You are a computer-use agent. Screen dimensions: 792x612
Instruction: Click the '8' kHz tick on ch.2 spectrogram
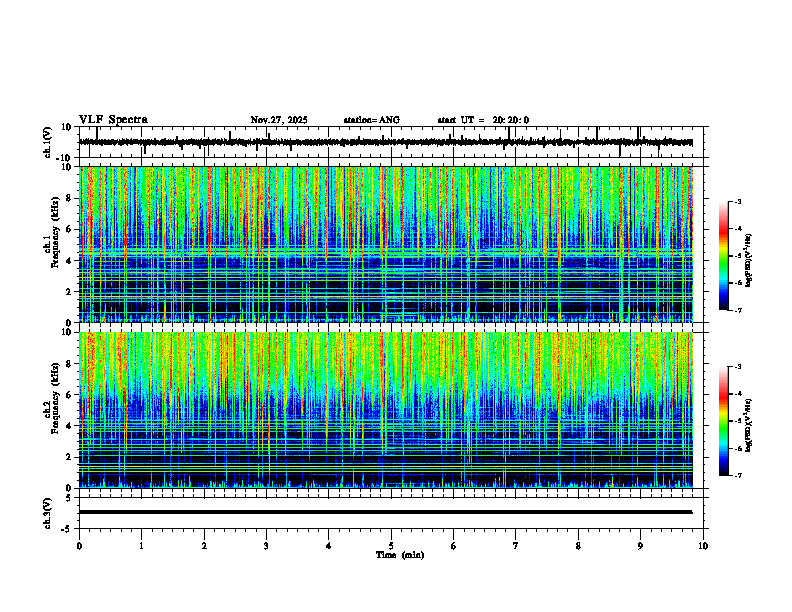[x=69, y=364]
